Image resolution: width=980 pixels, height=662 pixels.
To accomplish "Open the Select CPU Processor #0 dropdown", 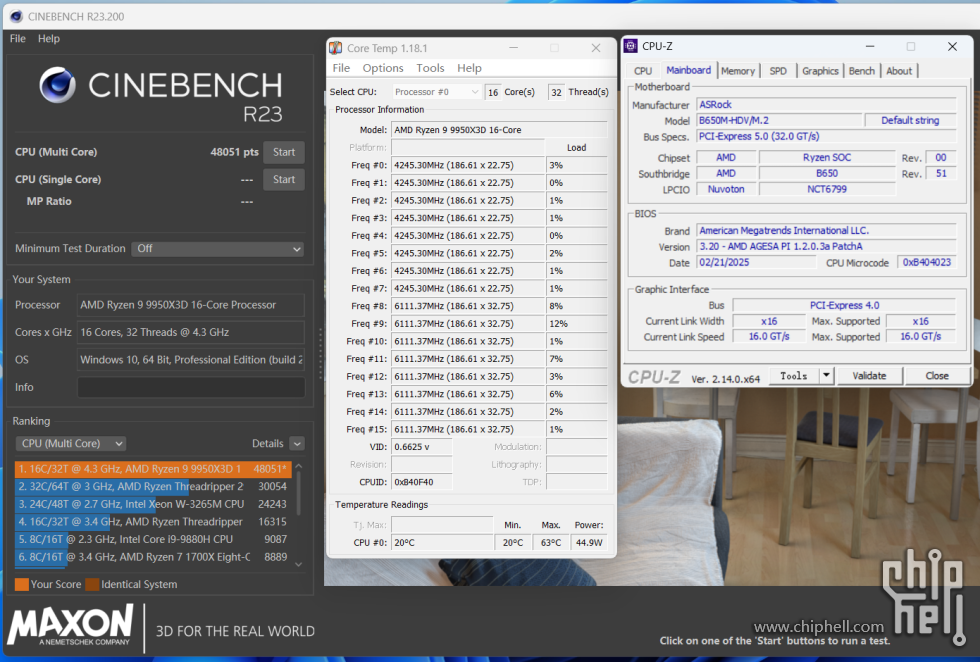I will click(x=436, y=92).
